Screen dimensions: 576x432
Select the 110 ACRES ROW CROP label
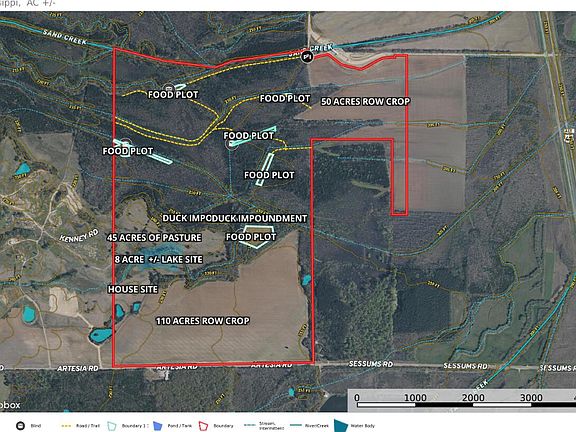click(203, 321)
